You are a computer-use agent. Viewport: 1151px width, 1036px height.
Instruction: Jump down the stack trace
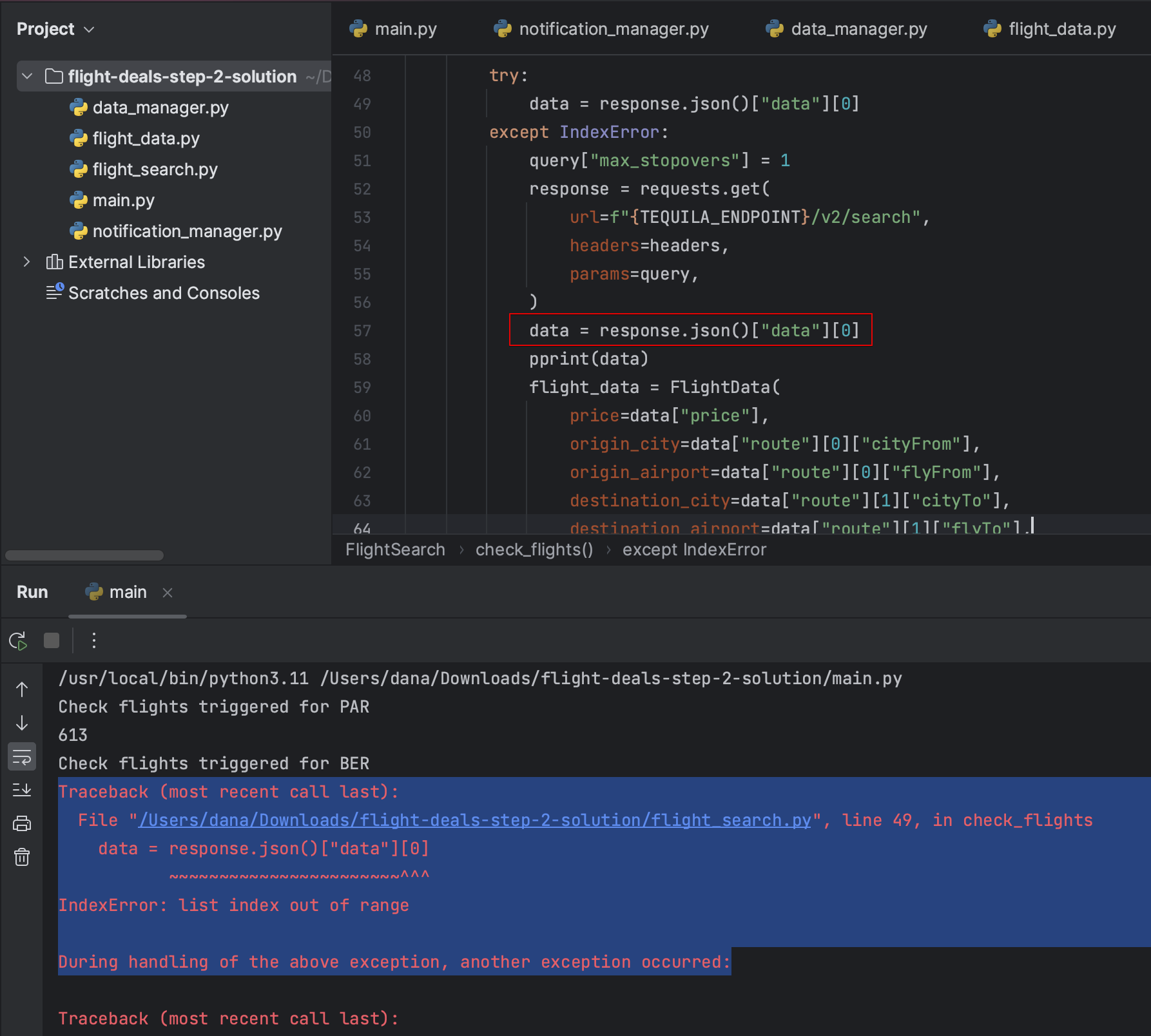click(22, 723)
